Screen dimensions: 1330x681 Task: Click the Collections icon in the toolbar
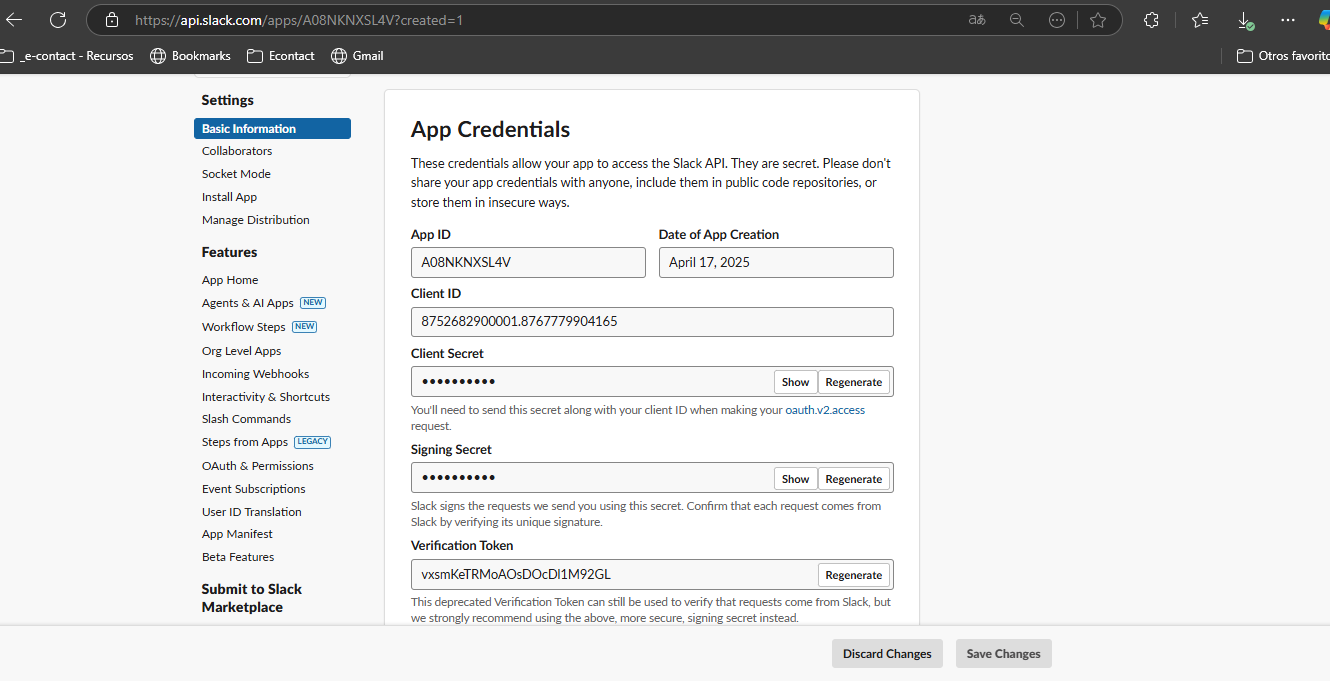[1151, 19]
